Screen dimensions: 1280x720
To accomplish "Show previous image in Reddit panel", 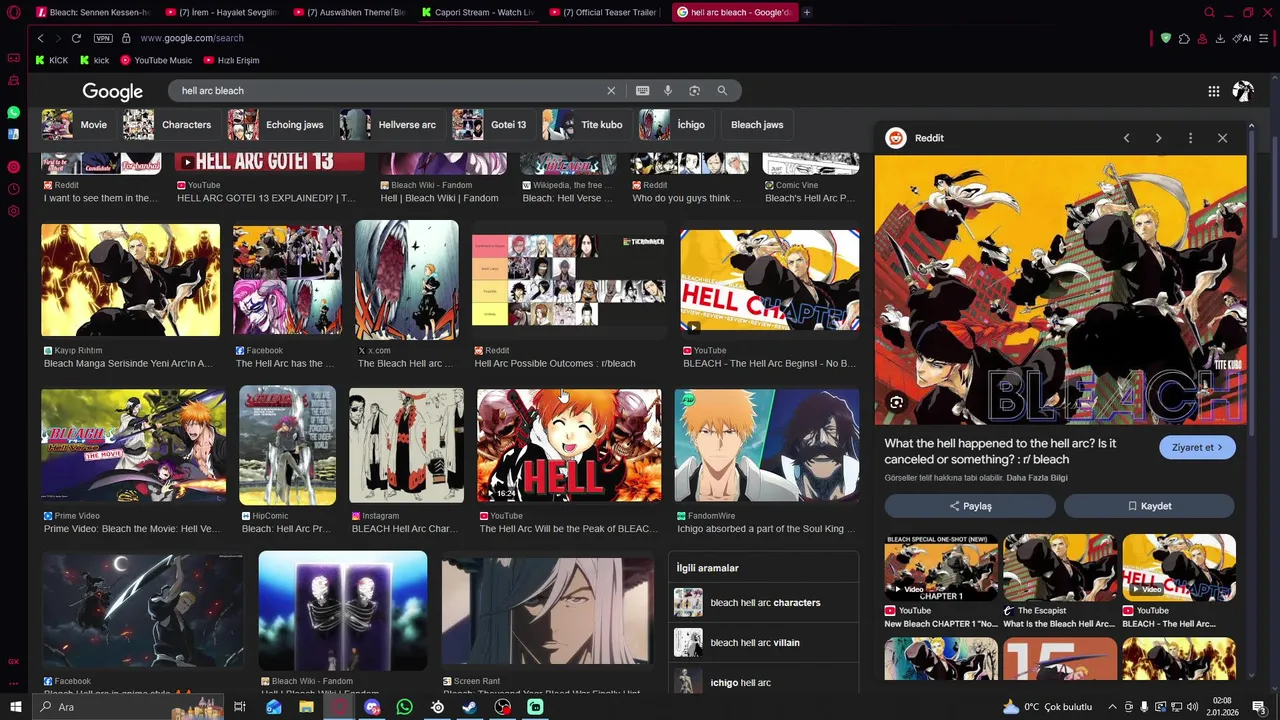I will tap(1126, 138).
